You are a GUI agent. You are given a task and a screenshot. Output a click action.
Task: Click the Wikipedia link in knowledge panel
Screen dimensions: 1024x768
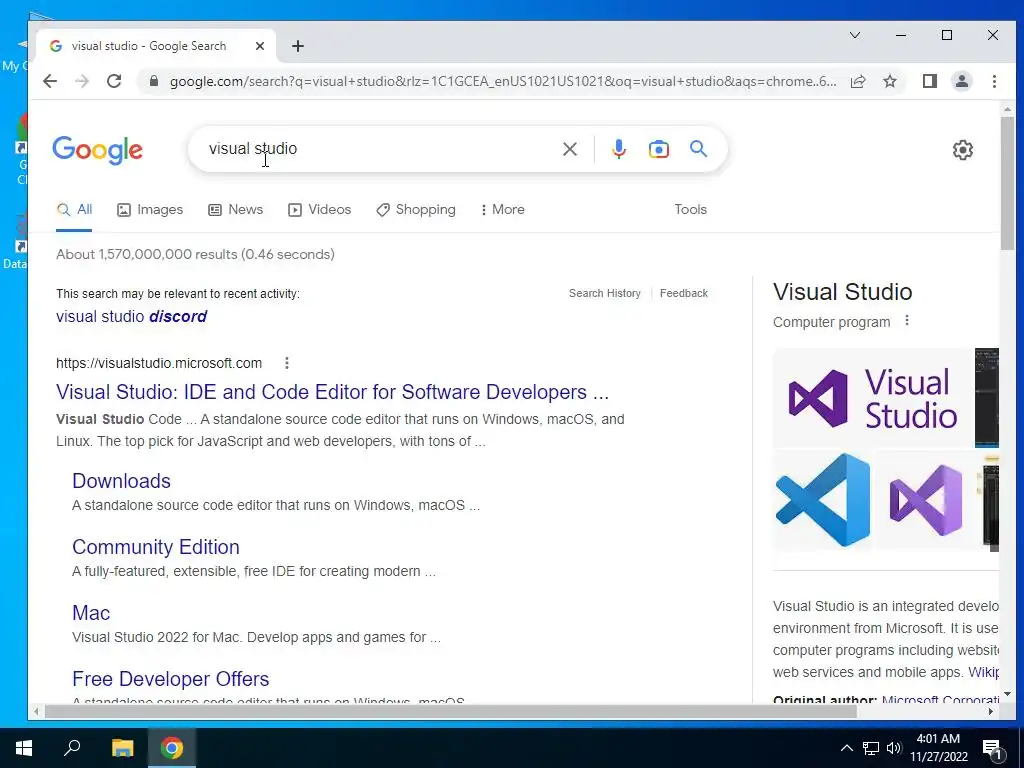click(x=983, y=672)
